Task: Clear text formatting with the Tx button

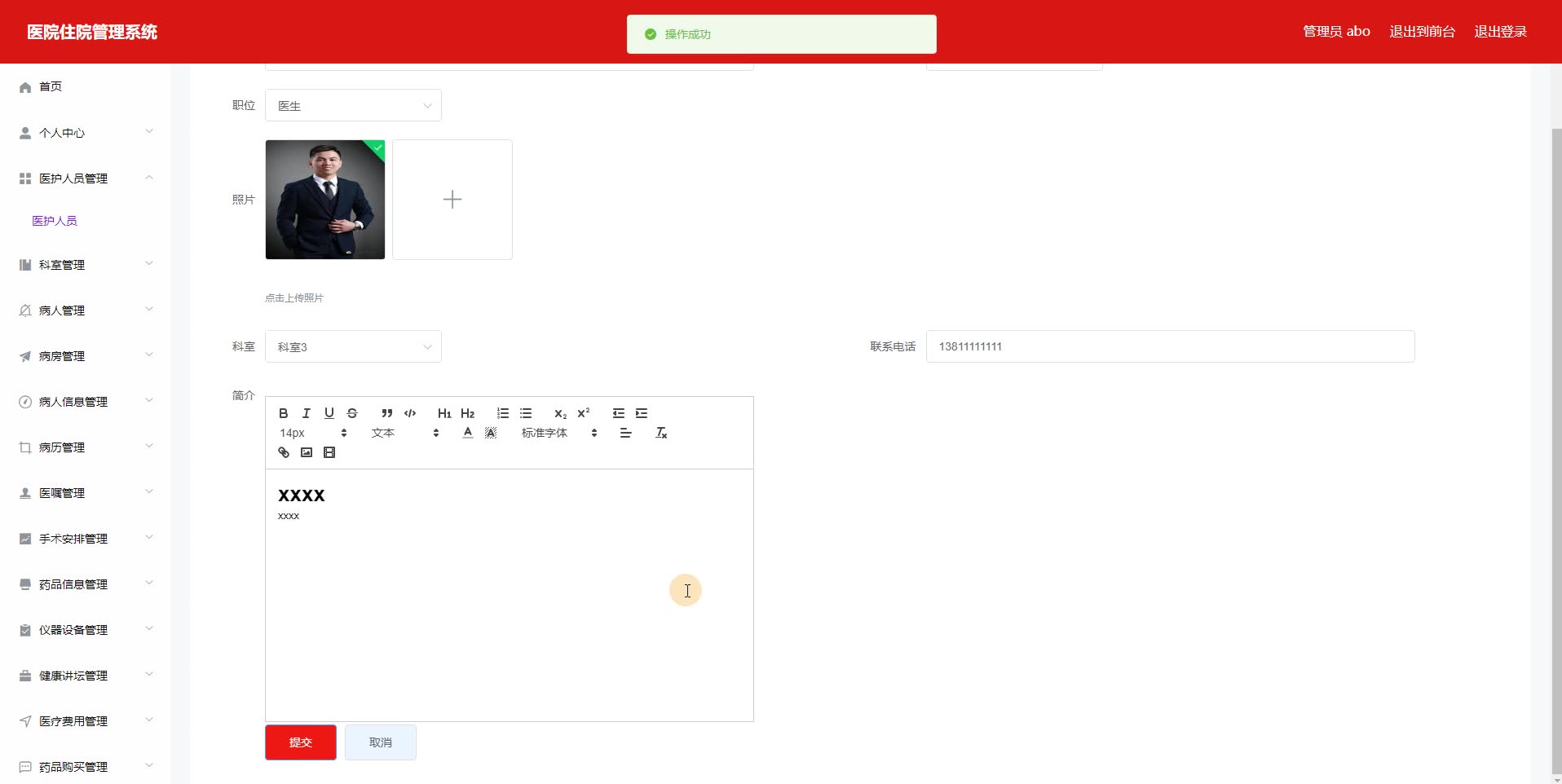Action: tap(660, 433)
